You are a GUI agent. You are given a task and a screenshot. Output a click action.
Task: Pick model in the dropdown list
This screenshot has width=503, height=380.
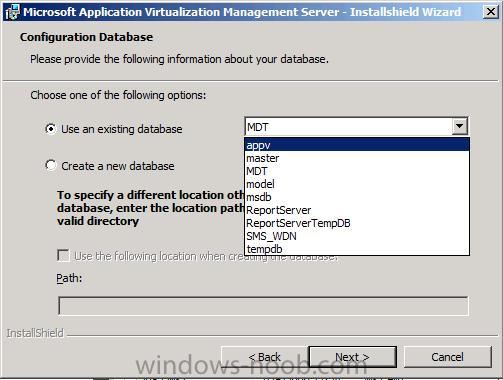[357, 184]
